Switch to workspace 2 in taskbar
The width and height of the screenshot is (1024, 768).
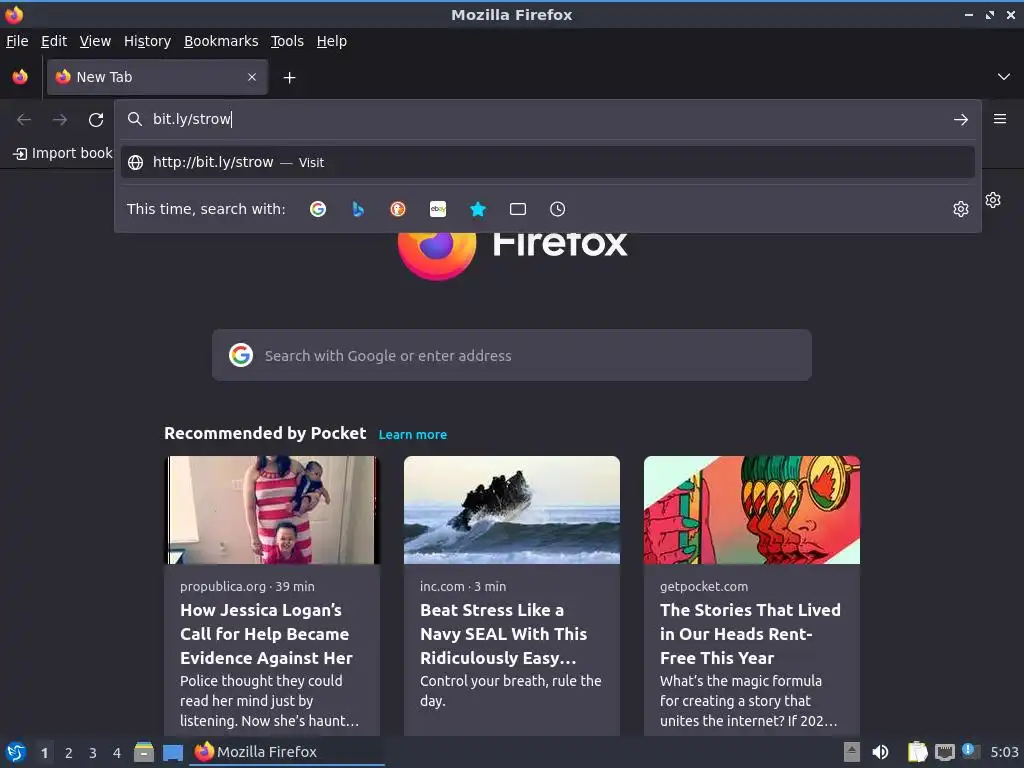(69, 753)
